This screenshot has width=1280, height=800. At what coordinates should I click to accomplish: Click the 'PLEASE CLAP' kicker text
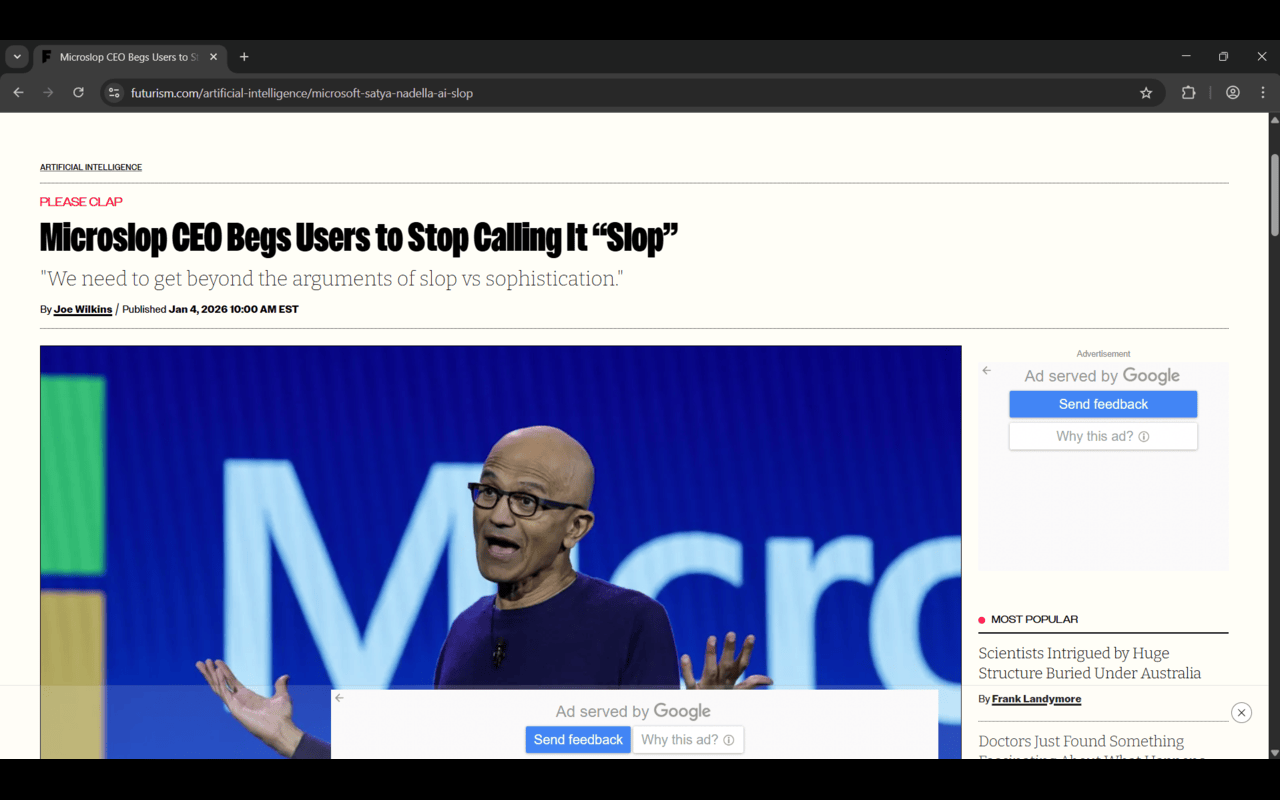[x=81, y=202]
